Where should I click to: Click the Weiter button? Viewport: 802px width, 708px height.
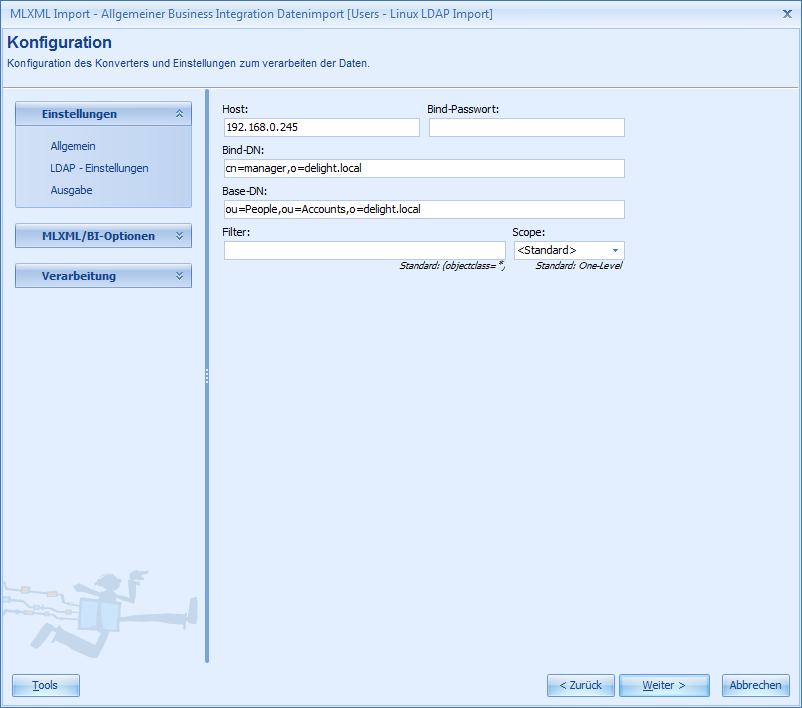[663, 685]
